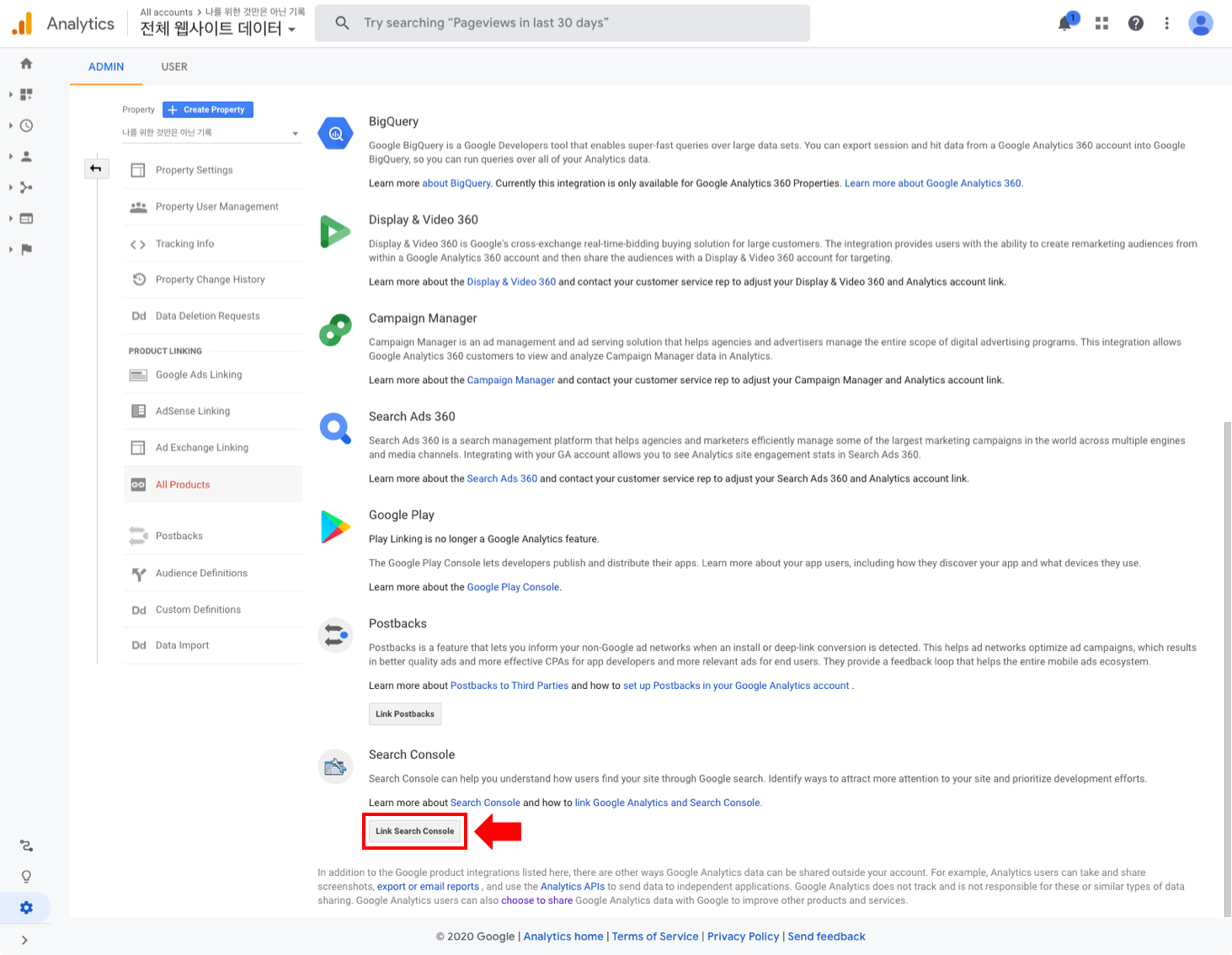Click the Google Play icon
Screen dimensions: 1232x955
[x=335, y=527]
